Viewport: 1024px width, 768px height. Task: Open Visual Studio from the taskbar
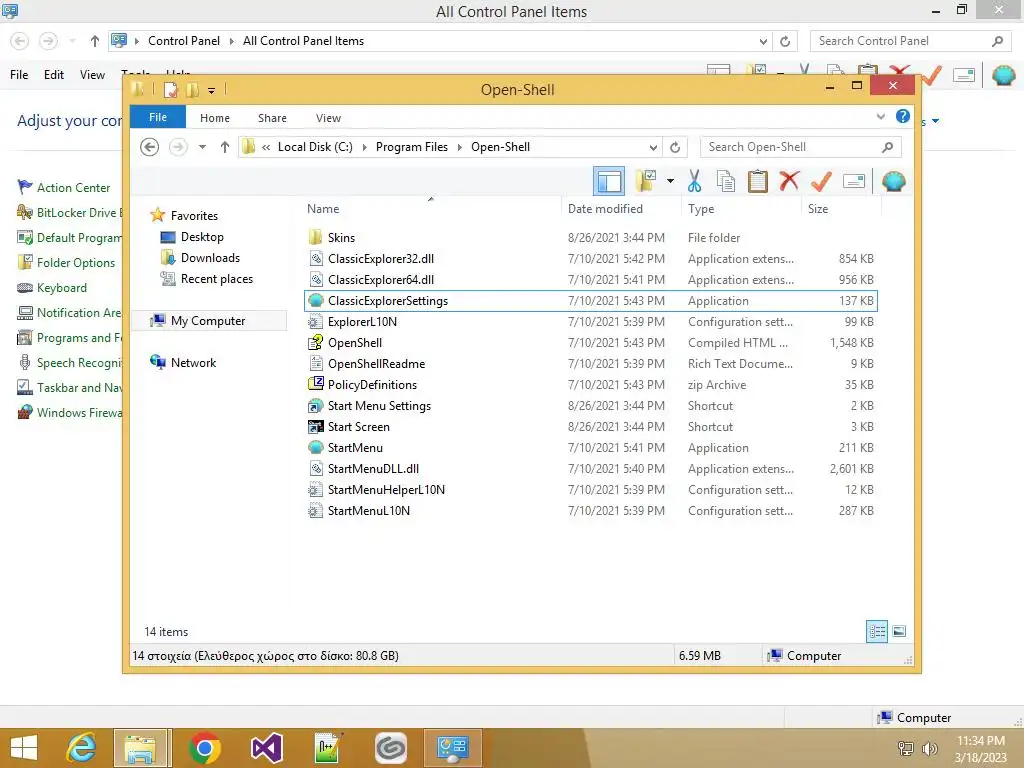[x=266, y=748]
